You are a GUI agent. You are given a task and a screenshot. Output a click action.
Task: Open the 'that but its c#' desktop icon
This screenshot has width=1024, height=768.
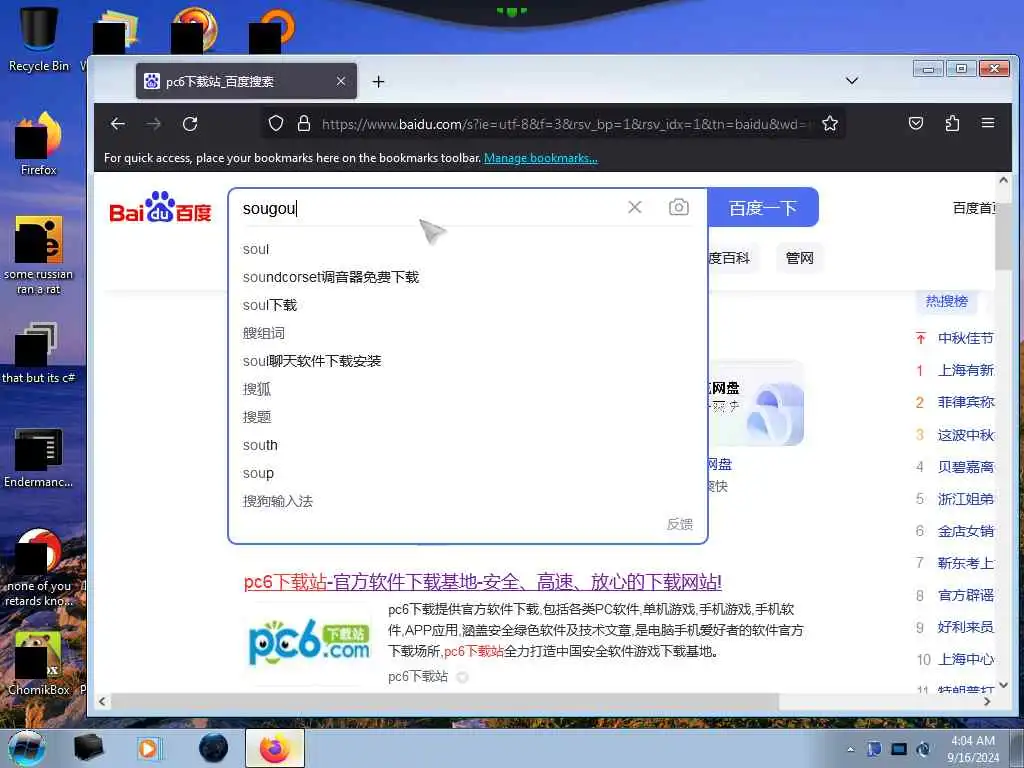click(39, 353)
